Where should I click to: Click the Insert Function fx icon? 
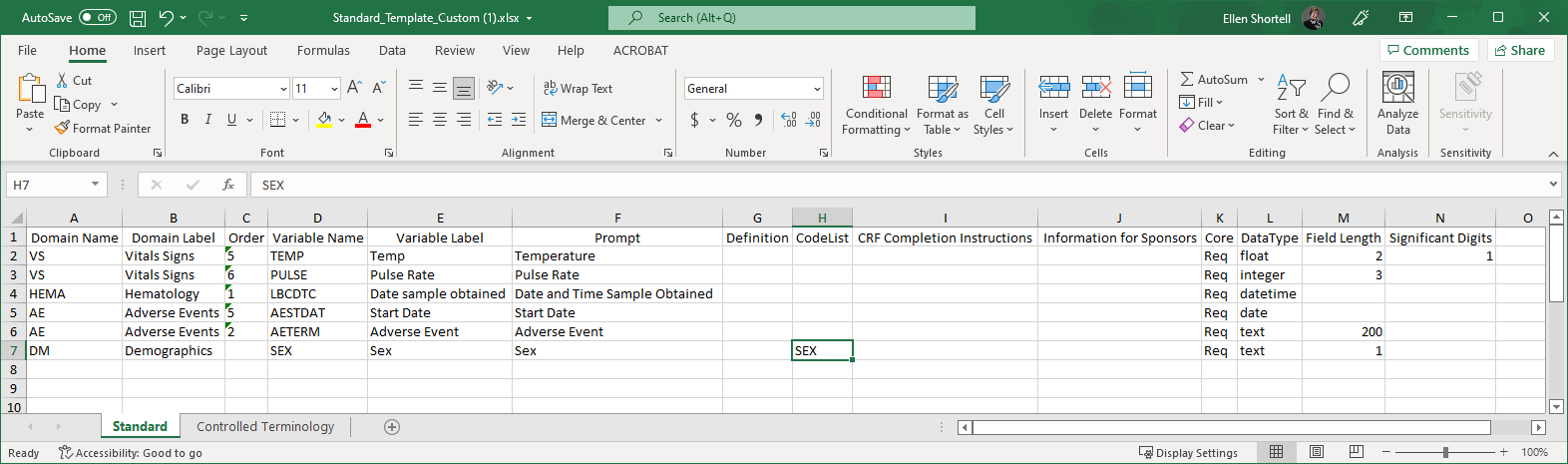pos(228,185)
